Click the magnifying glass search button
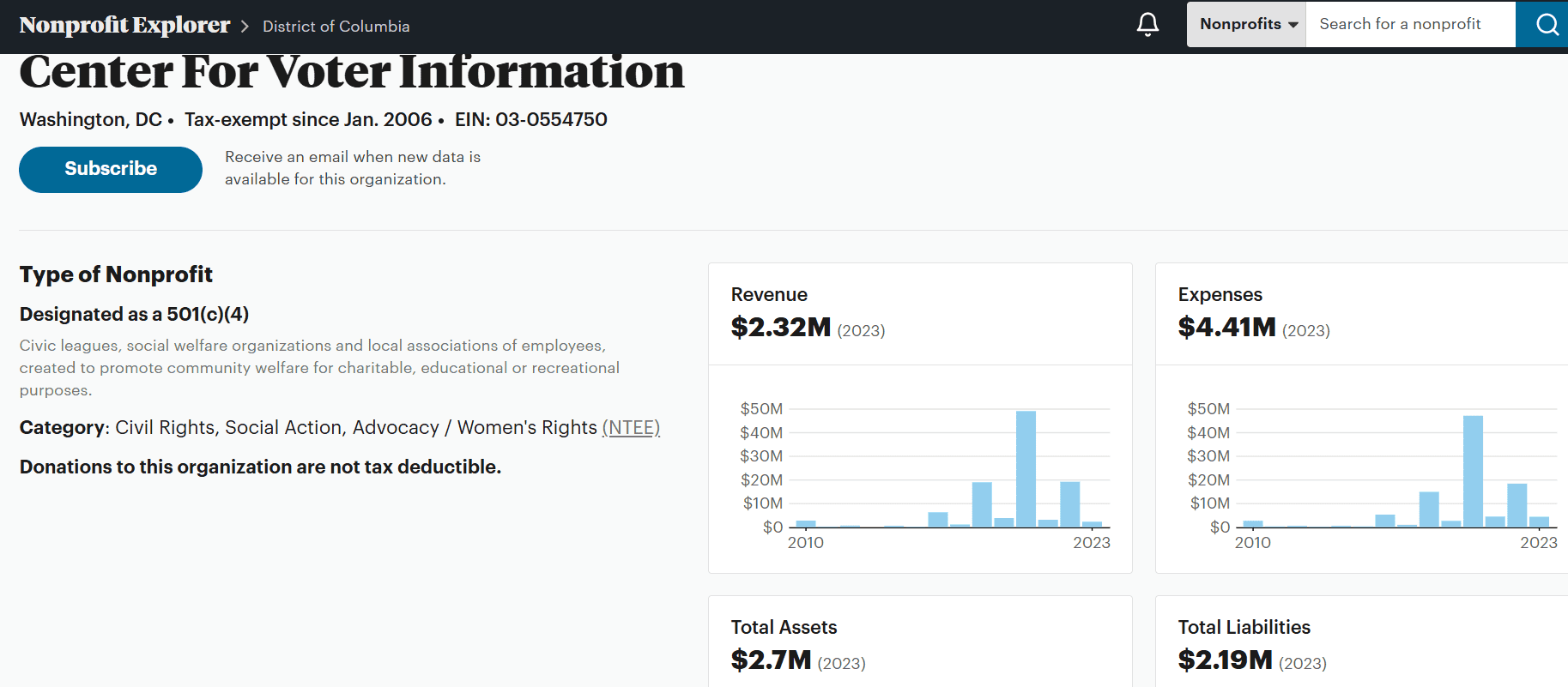The image size is (1568, 687). [1546, 24]
